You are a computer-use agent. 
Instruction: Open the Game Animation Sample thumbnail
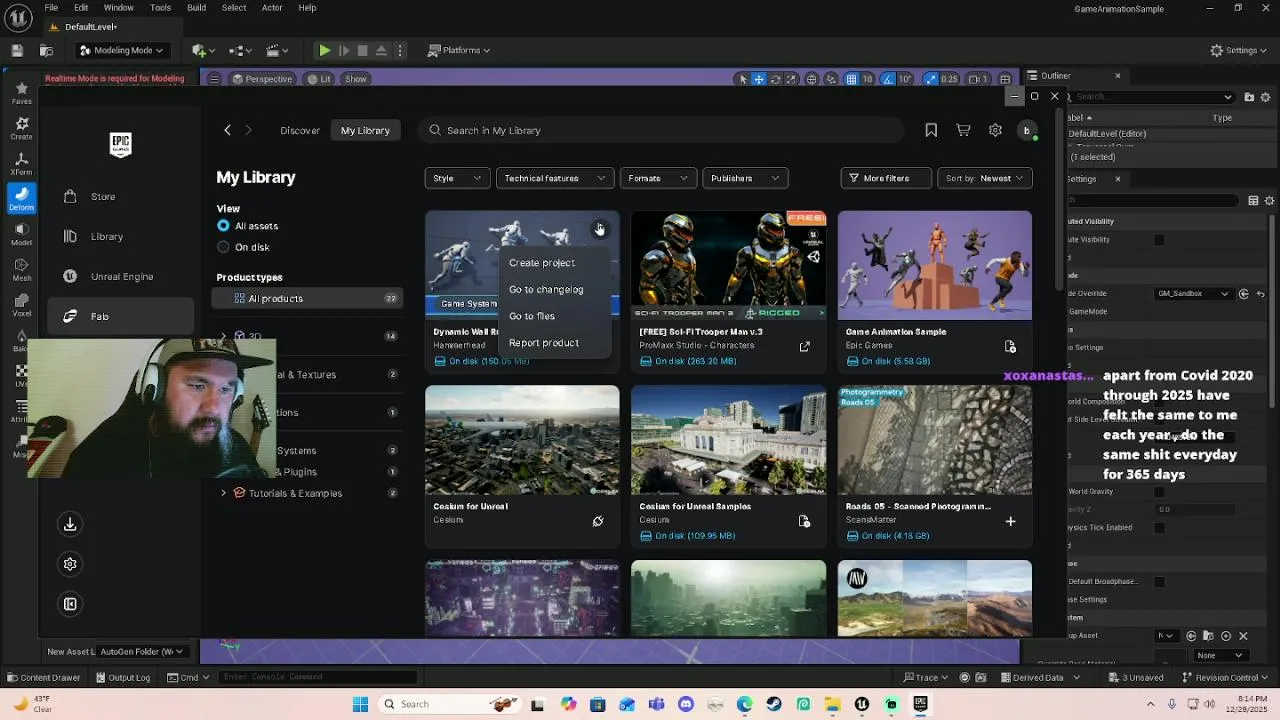tap(935, 265)
